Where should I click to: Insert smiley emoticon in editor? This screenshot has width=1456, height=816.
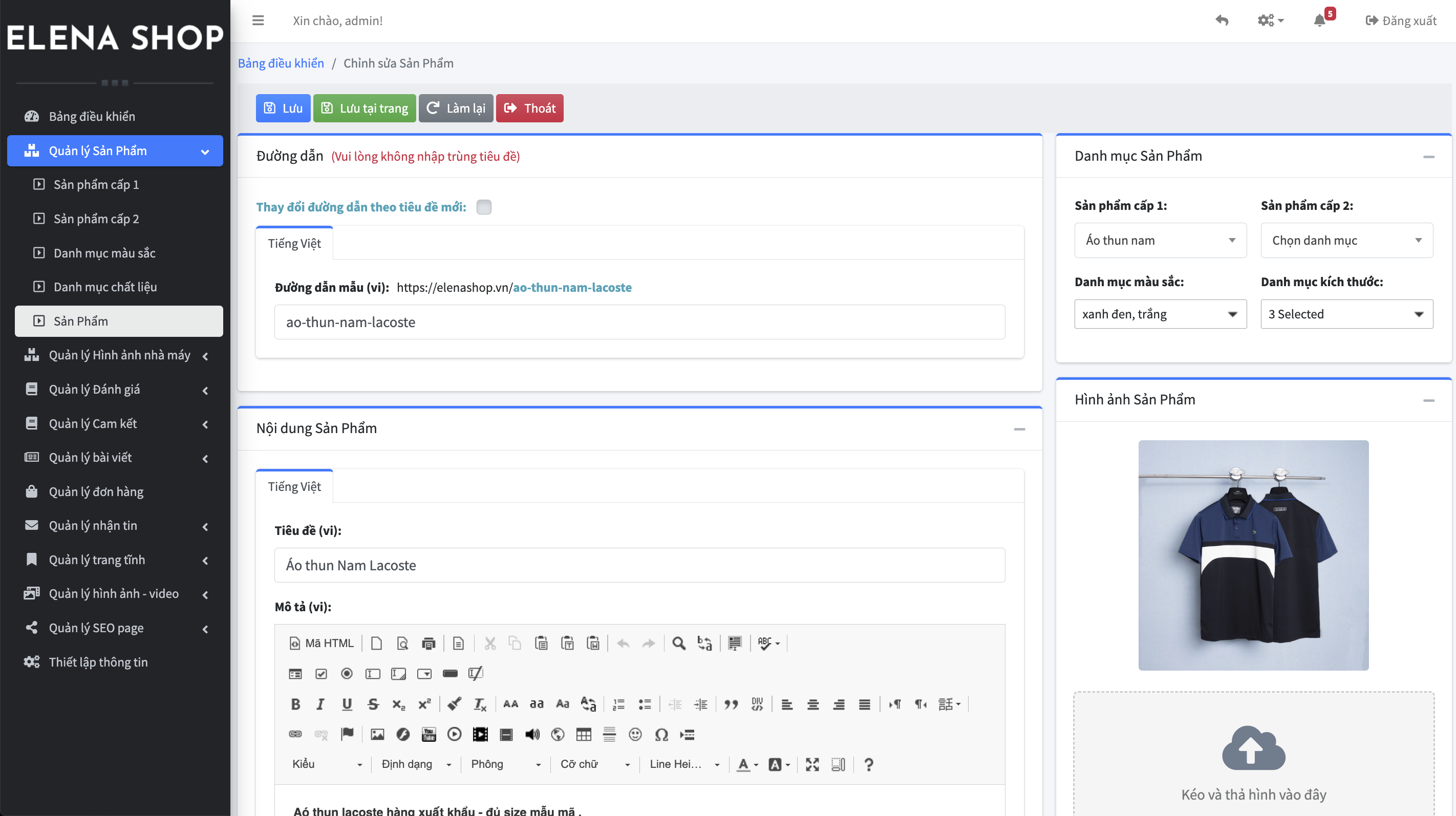[x=635, y=735]
